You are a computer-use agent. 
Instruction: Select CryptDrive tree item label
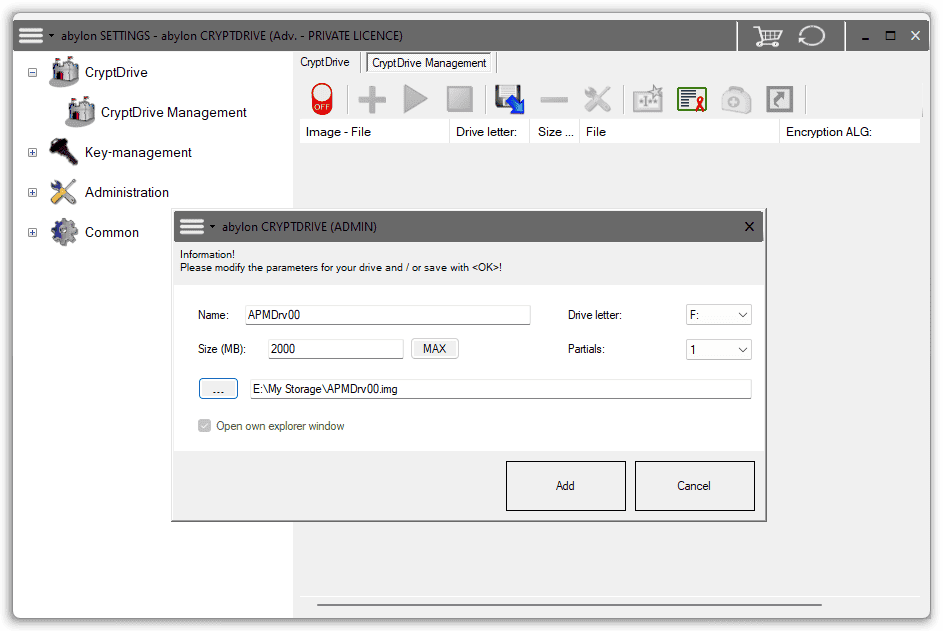coord(116,72)
